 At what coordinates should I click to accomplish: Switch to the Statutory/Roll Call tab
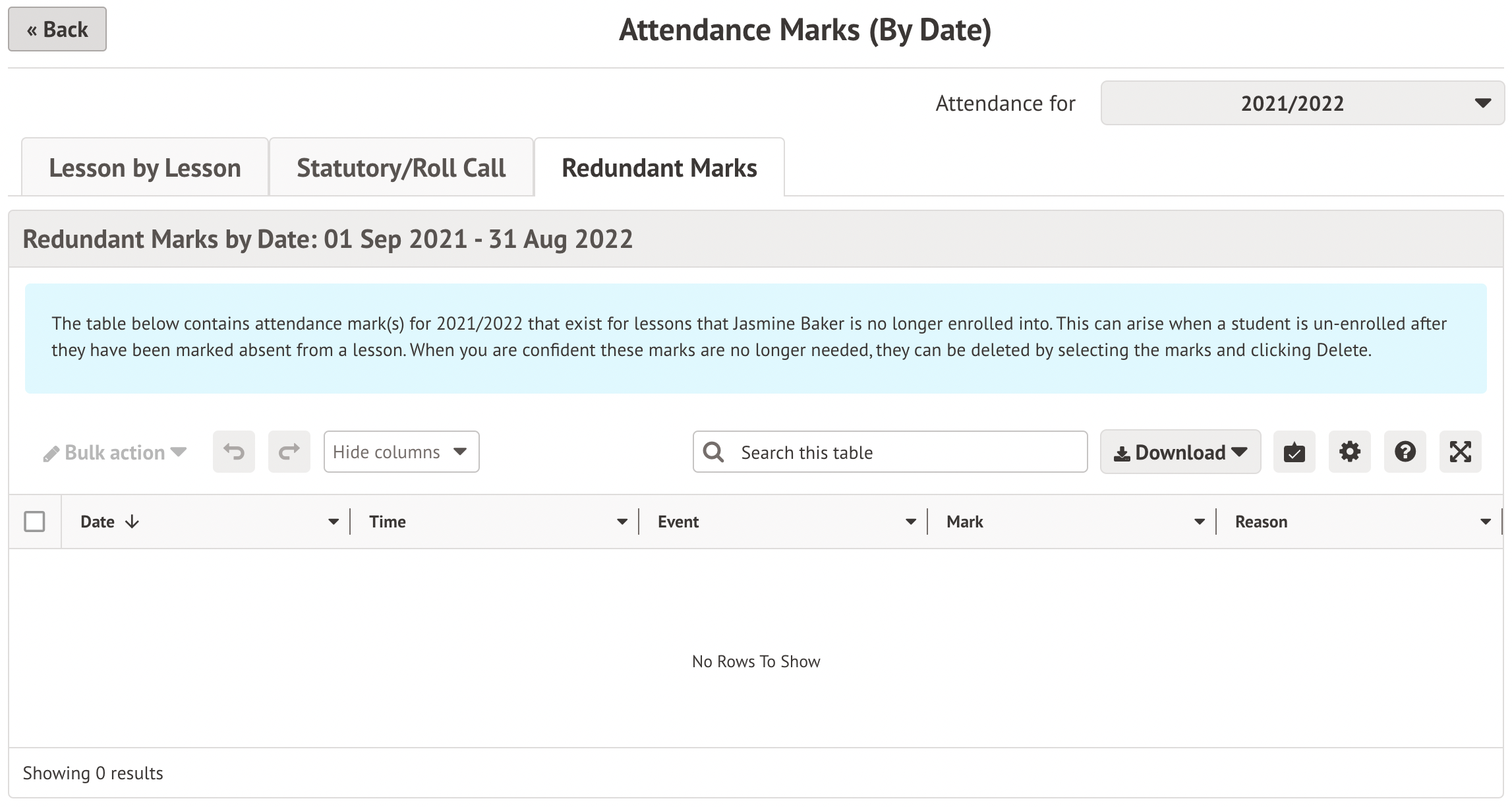[401, 168]
